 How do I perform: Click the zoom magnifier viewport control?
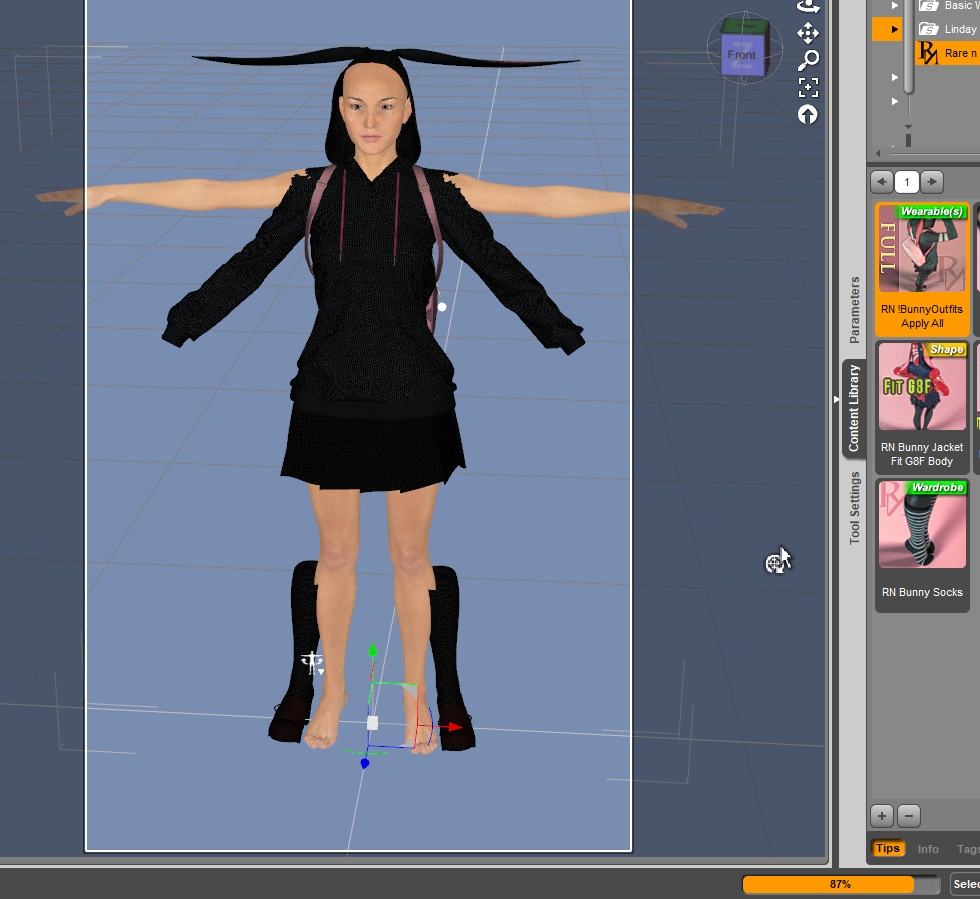808,60
